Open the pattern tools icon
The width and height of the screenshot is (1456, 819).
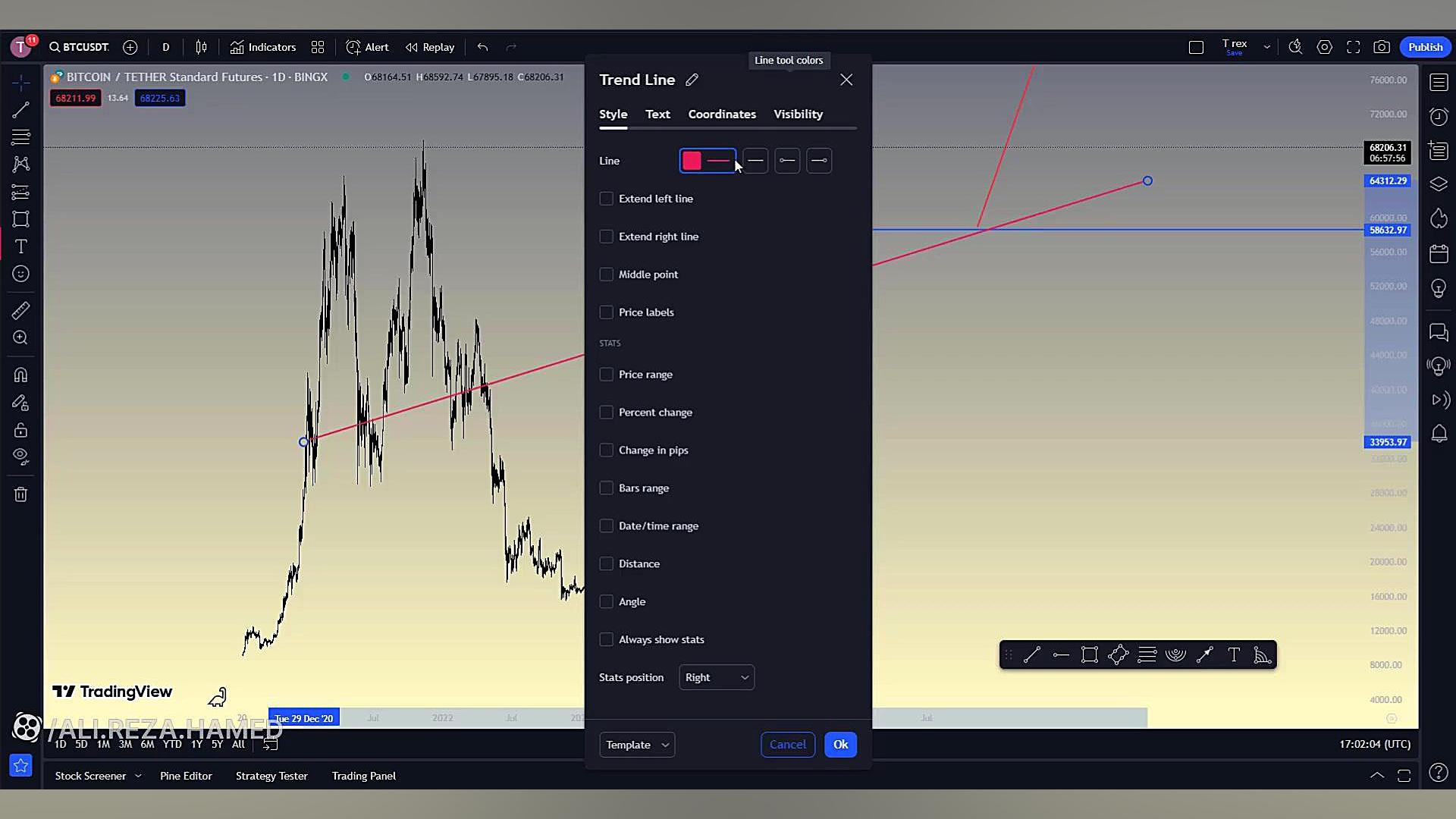pos(20,164)
